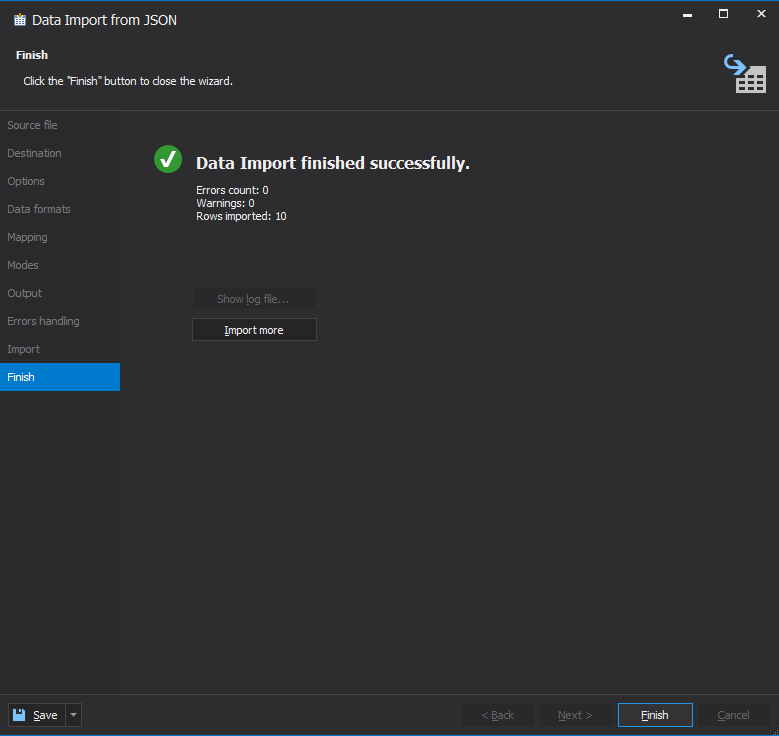Click the Show log file button
The width and height of the screenshot is (779, 736).
point(254,299)
